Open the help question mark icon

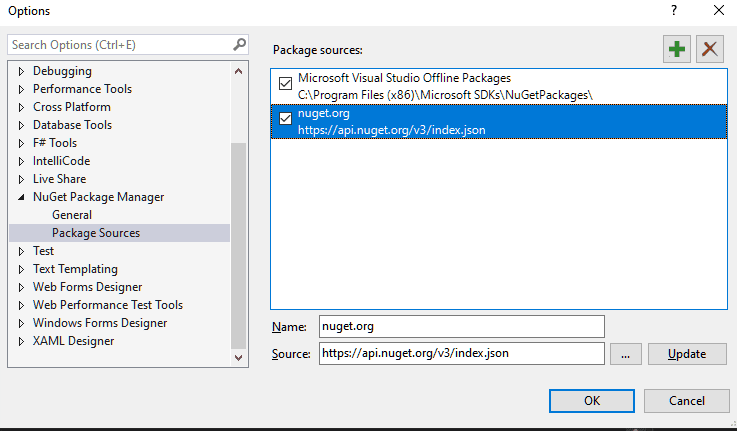tap(674, 10)
